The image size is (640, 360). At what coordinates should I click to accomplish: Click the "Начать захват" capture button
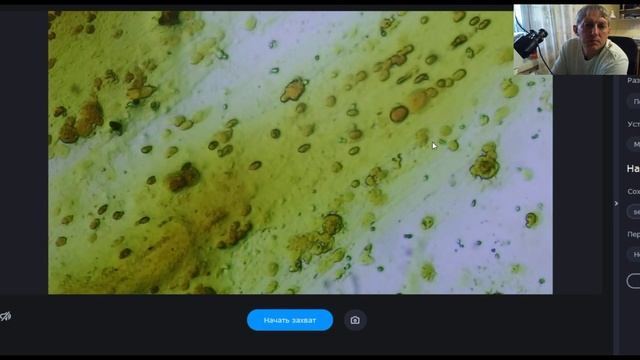(290, 320)
